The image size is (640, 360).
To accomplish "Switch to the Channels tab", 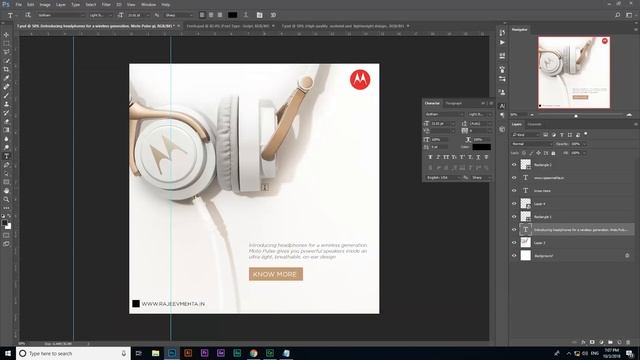I will (534, 124).
